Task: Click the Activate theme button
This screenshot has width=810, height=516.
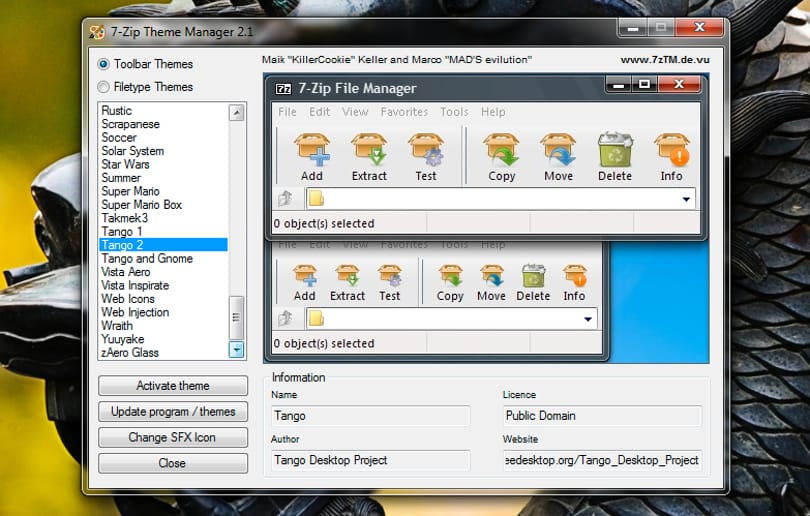Action: [x=173, y=386]
